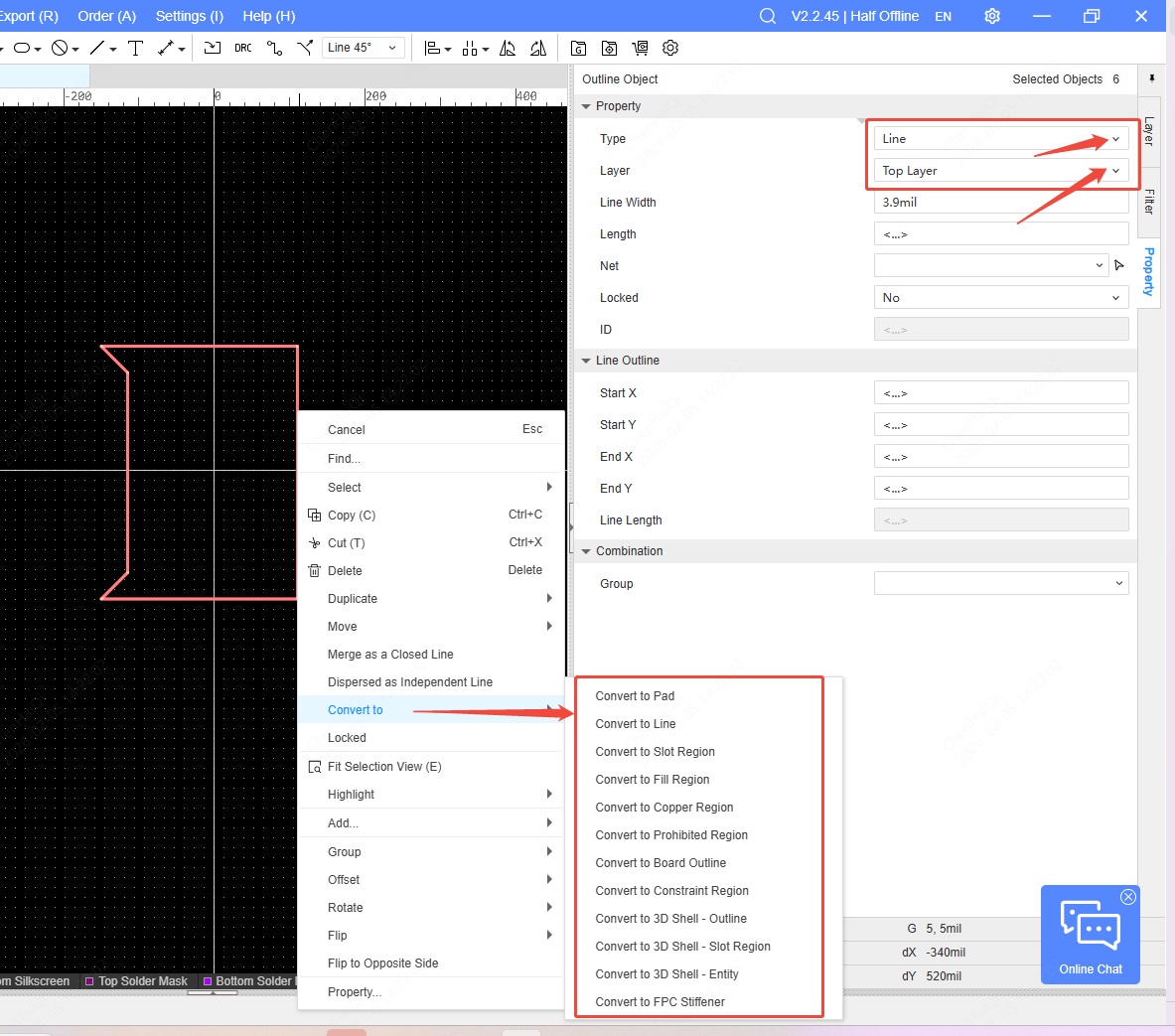Screen dimensions: 1175x1036
Task: Select Merge as a Closed Line
Action: 390,655
